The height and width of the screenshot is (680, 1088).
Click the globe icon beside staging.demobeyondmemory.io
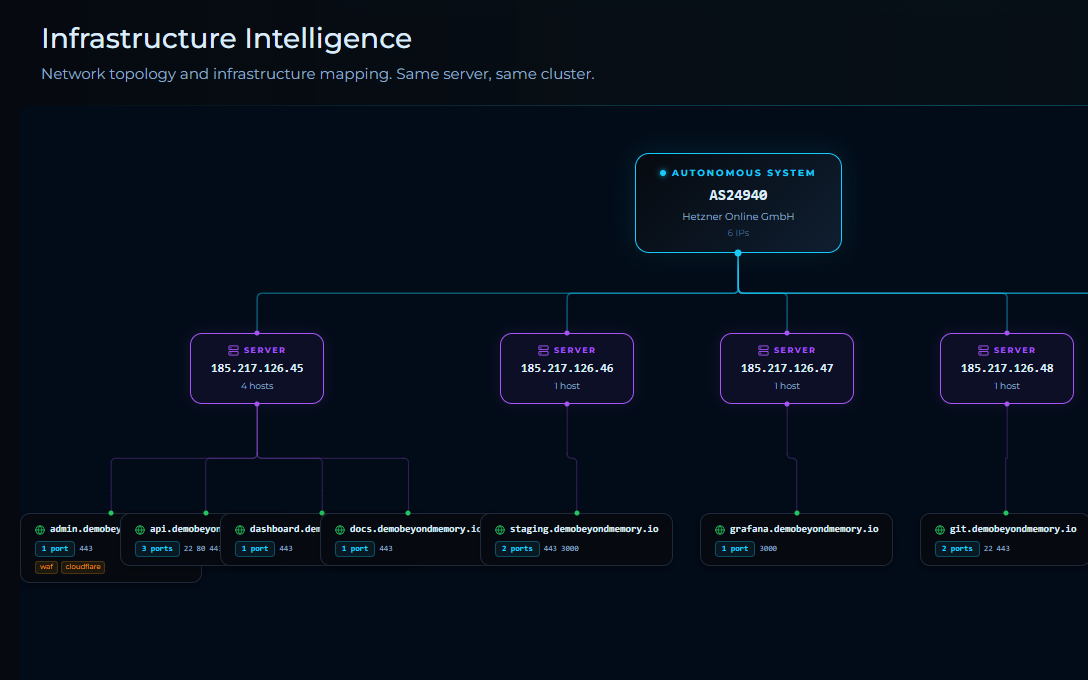pos(500,529)
